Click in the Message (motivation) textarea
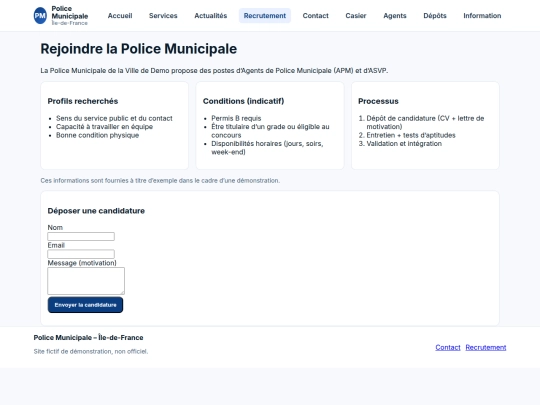The height and width of the screenshot is (405, 540). coord(86,281)
